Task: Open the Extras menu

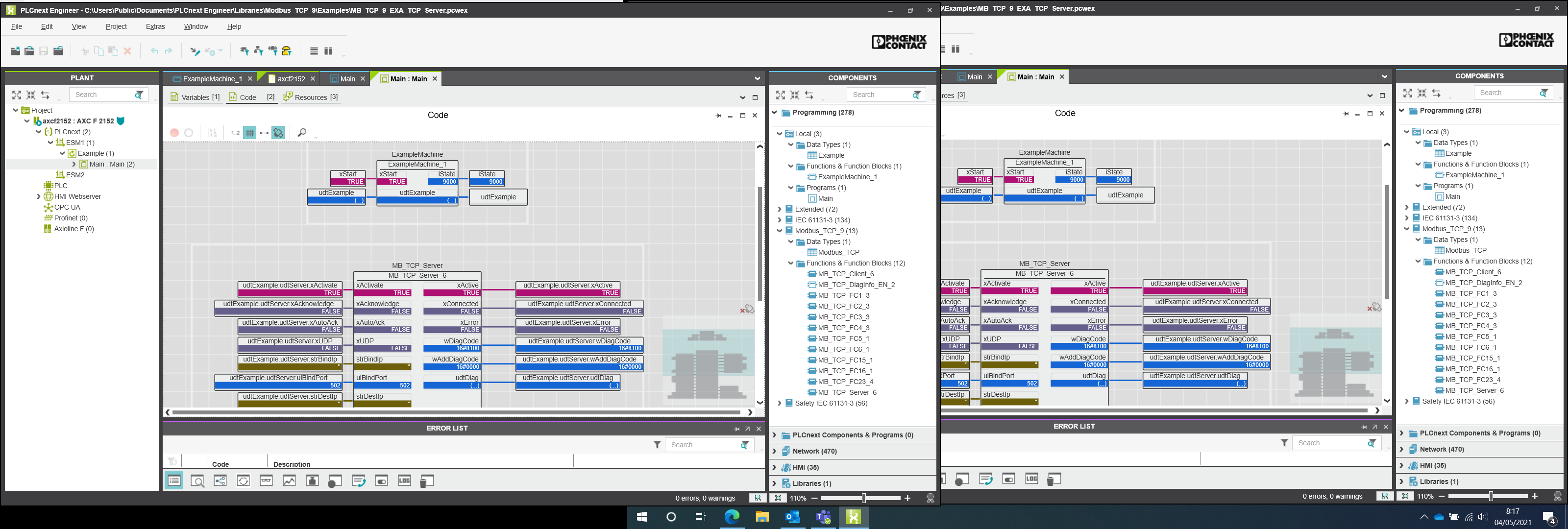Action: tap(155, 27)
